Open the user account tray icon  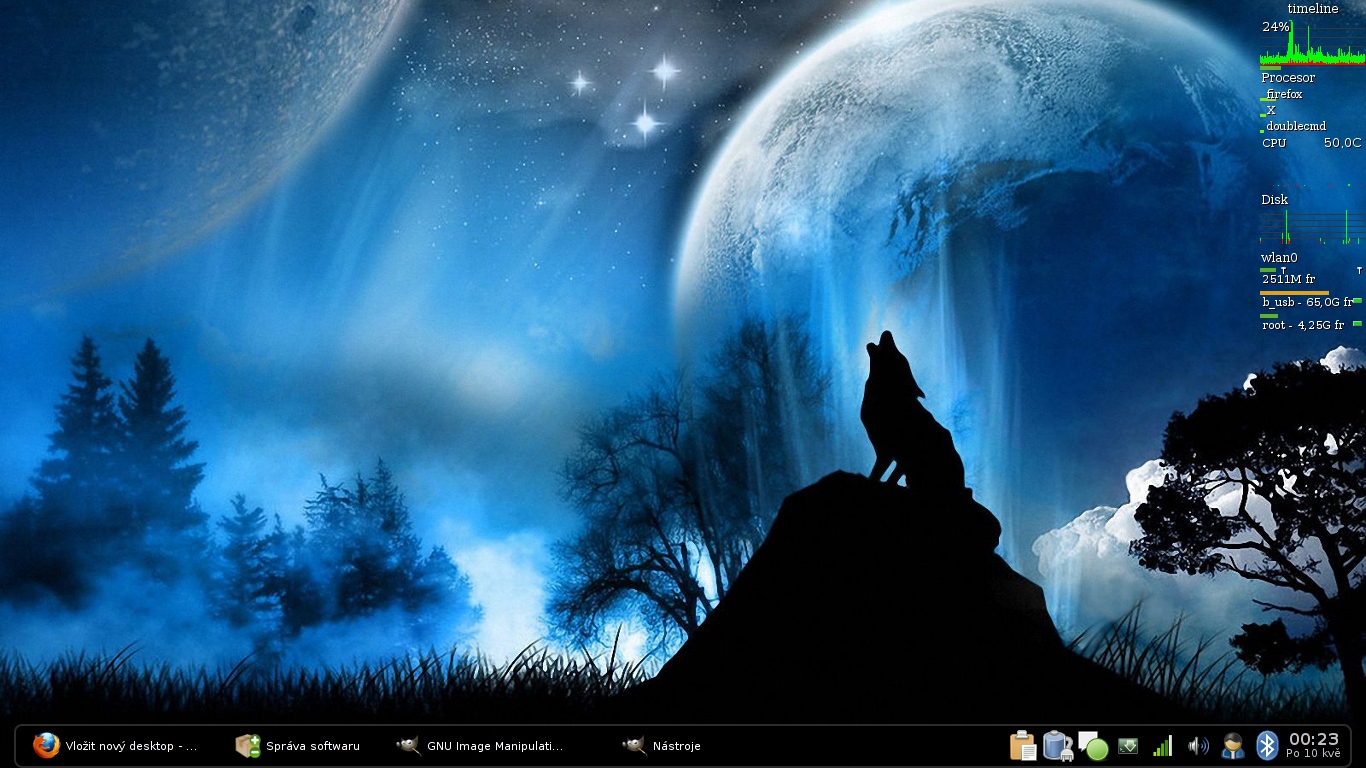(1232, 746)
